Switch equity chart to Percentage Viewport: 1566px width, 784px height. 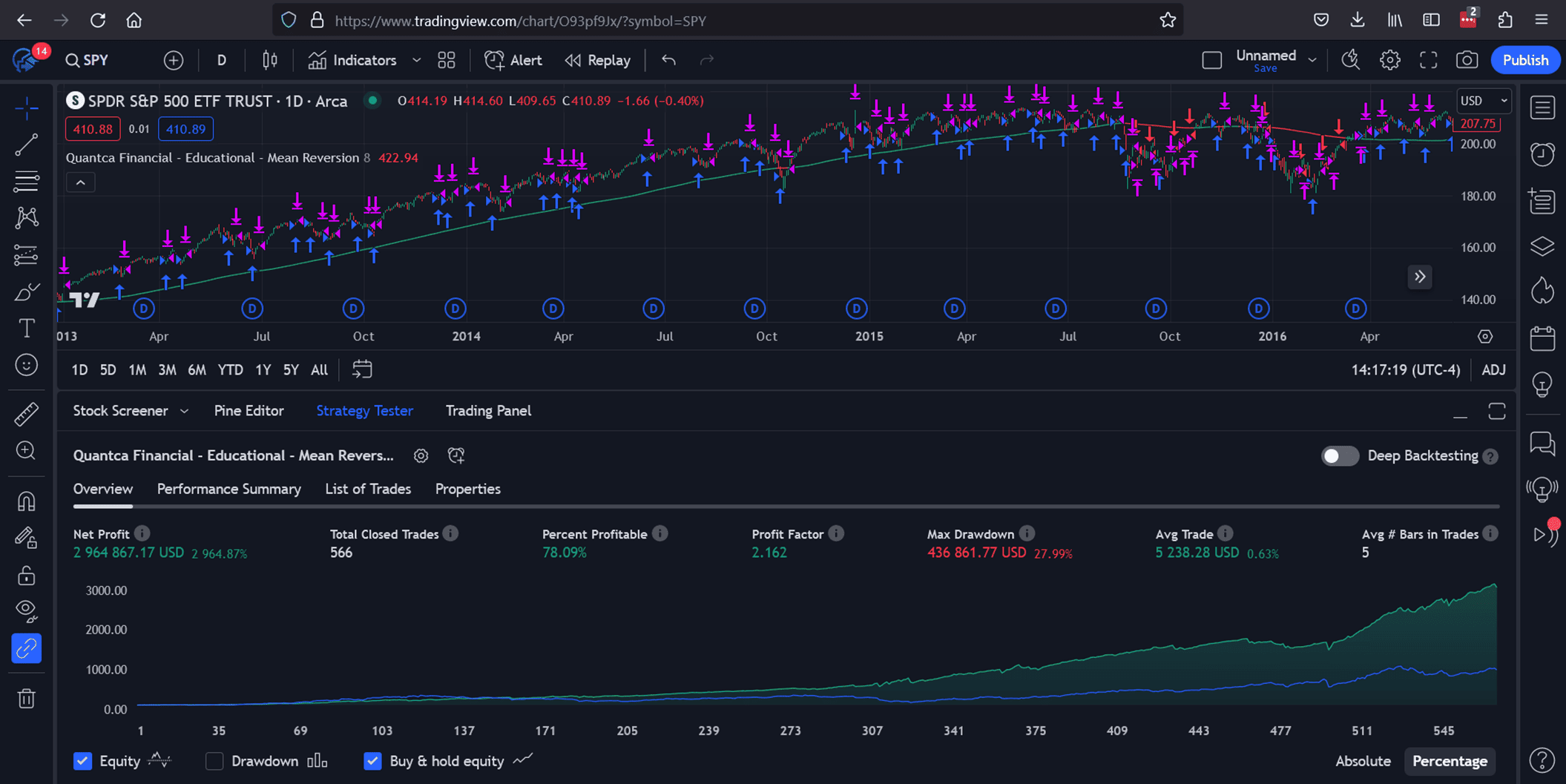[x=1450, y=761]
